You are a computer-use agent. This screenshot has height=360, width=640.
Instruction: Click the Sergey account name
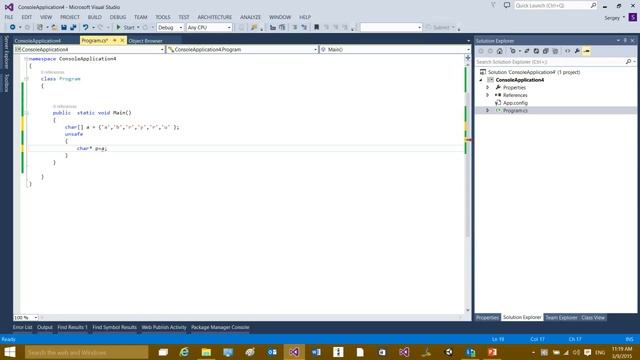612,18
